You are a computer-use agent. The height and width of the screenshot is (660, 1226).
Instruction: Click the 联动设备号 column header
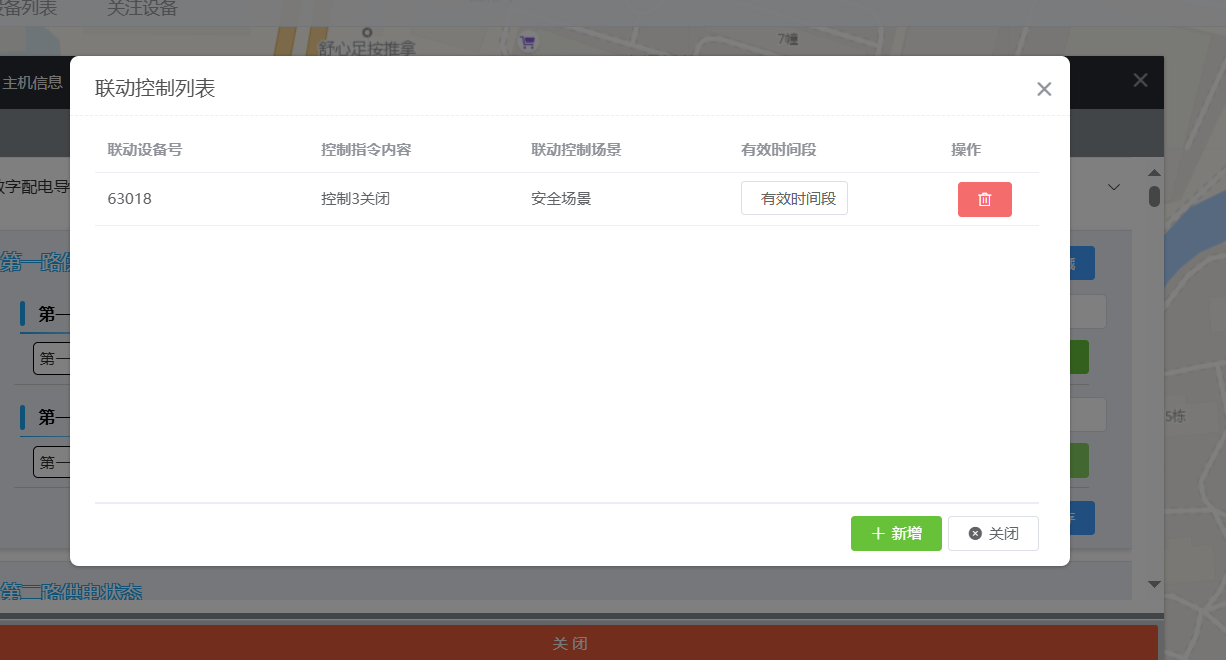[x=145, y=150]
